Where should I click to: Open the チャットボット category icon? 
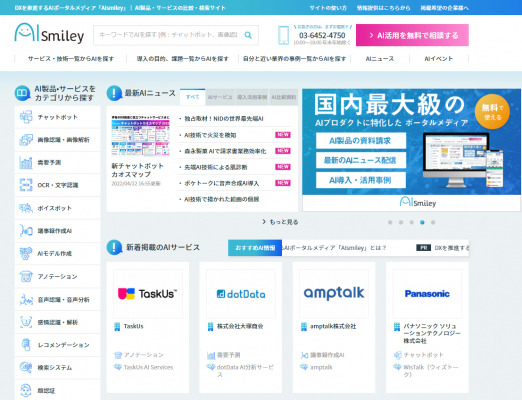tap(26, 117)
